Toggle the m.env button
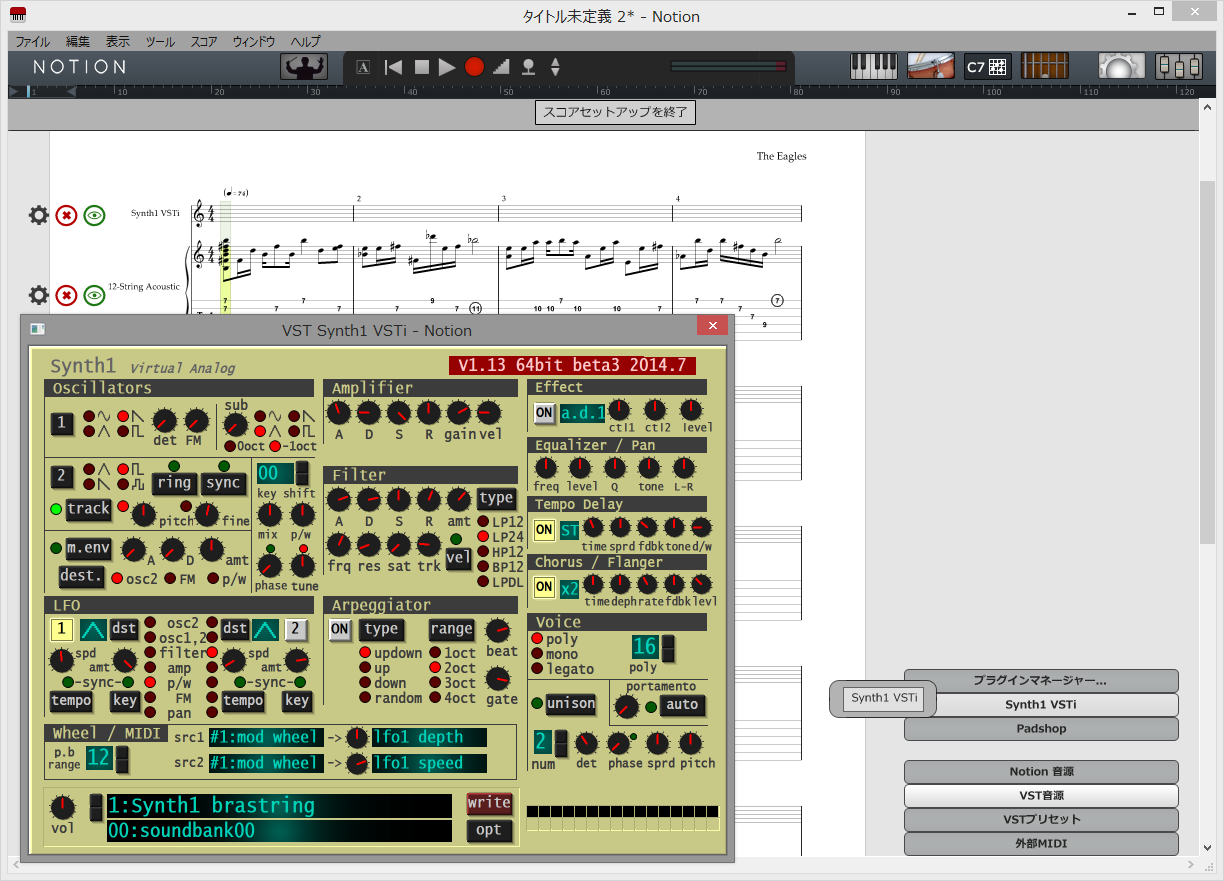 point(89,548)
